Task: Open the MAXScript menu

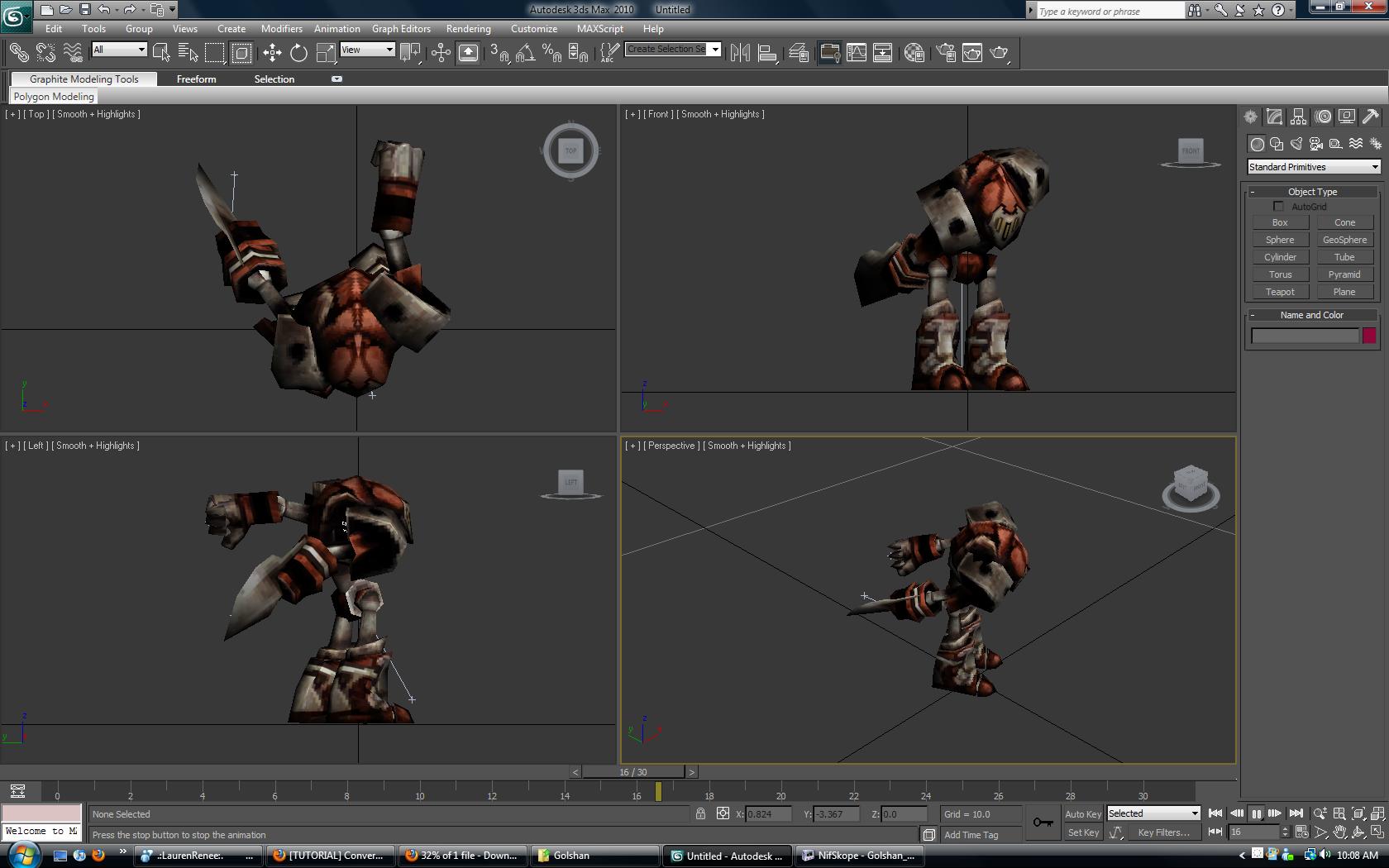Action: pos(599,29)
